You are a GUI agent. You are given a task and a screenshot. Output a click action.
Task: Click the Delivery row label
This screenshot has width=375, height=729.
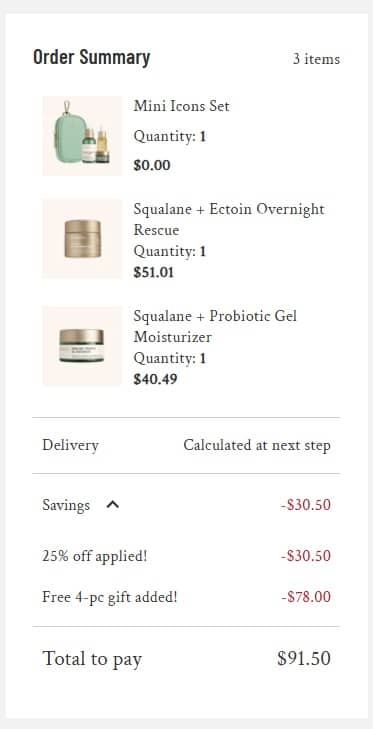click(x=70, y=445)
